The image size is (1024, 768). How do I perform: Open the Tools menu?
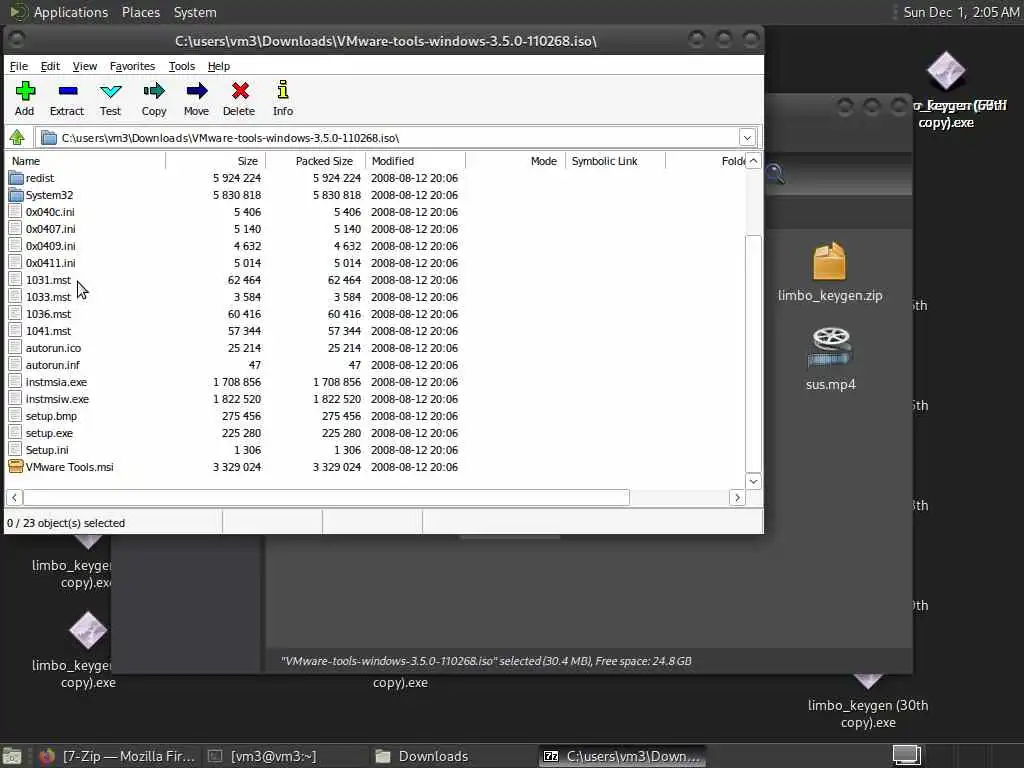pos(182,66)
